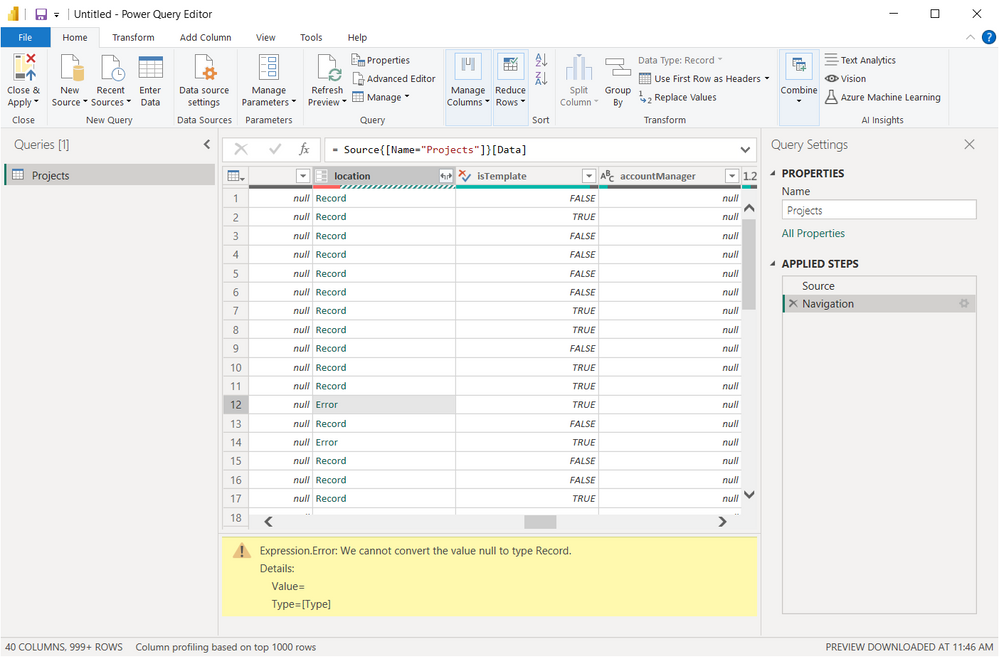Click the save icon in title bar

(41, 14)
